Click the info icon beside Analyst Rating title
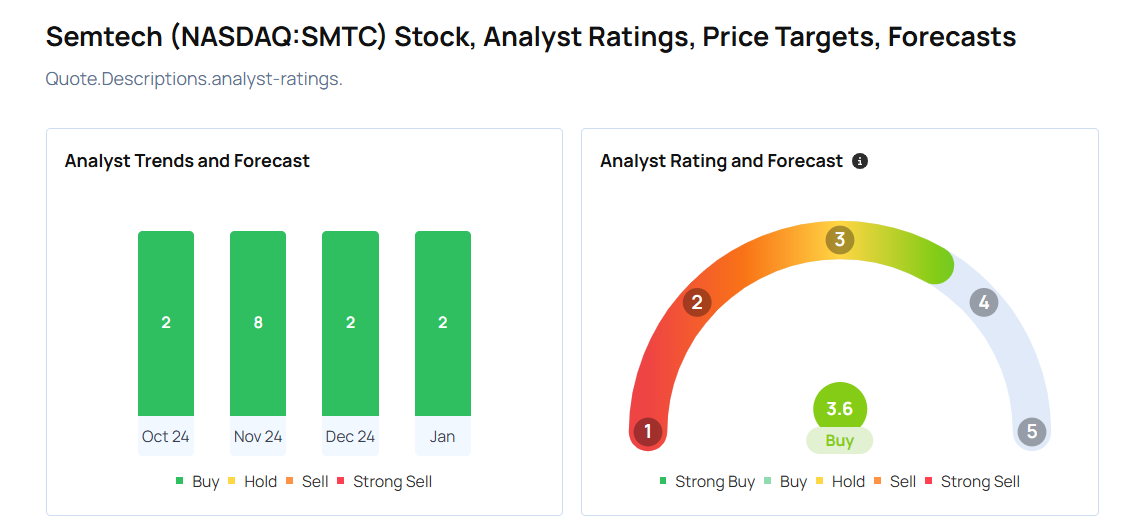This screenshot has width=1135, height=531. [860, 161]
